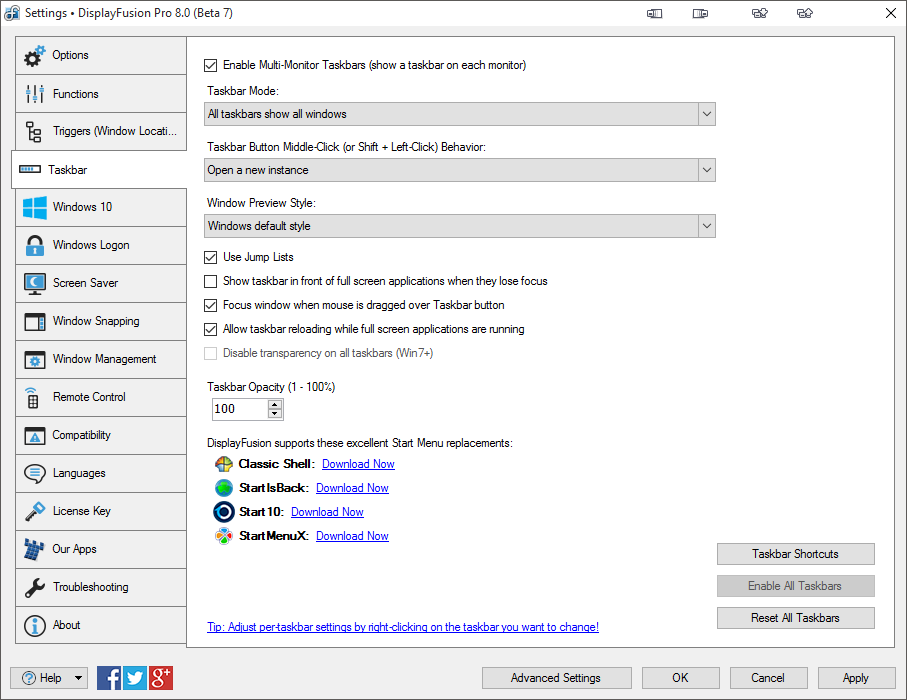This screenshot has width=907, height=700.
Task: Click the Windows Logon padlock icon
Action: tap(35, 245)
